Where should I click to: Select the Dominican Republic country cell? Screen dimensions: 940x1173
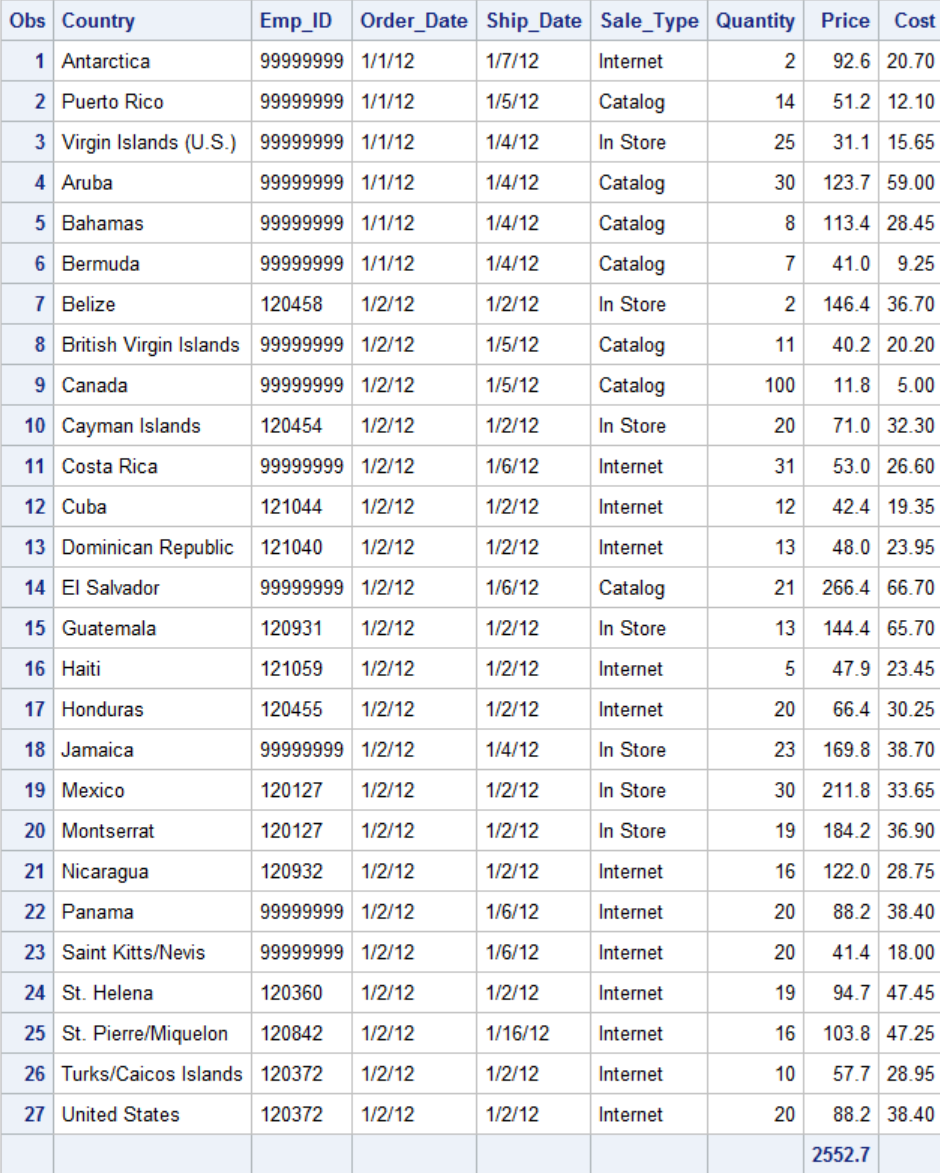pyautogui.click(x=147, y=548)
